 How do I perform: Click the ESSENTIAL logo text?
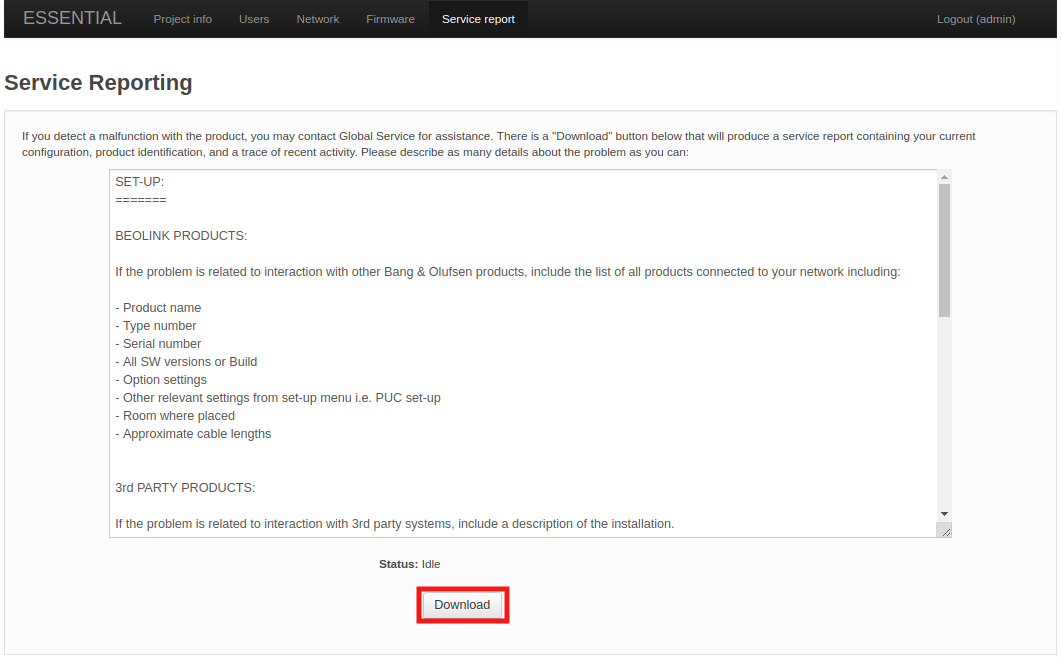tap(72, 17)
